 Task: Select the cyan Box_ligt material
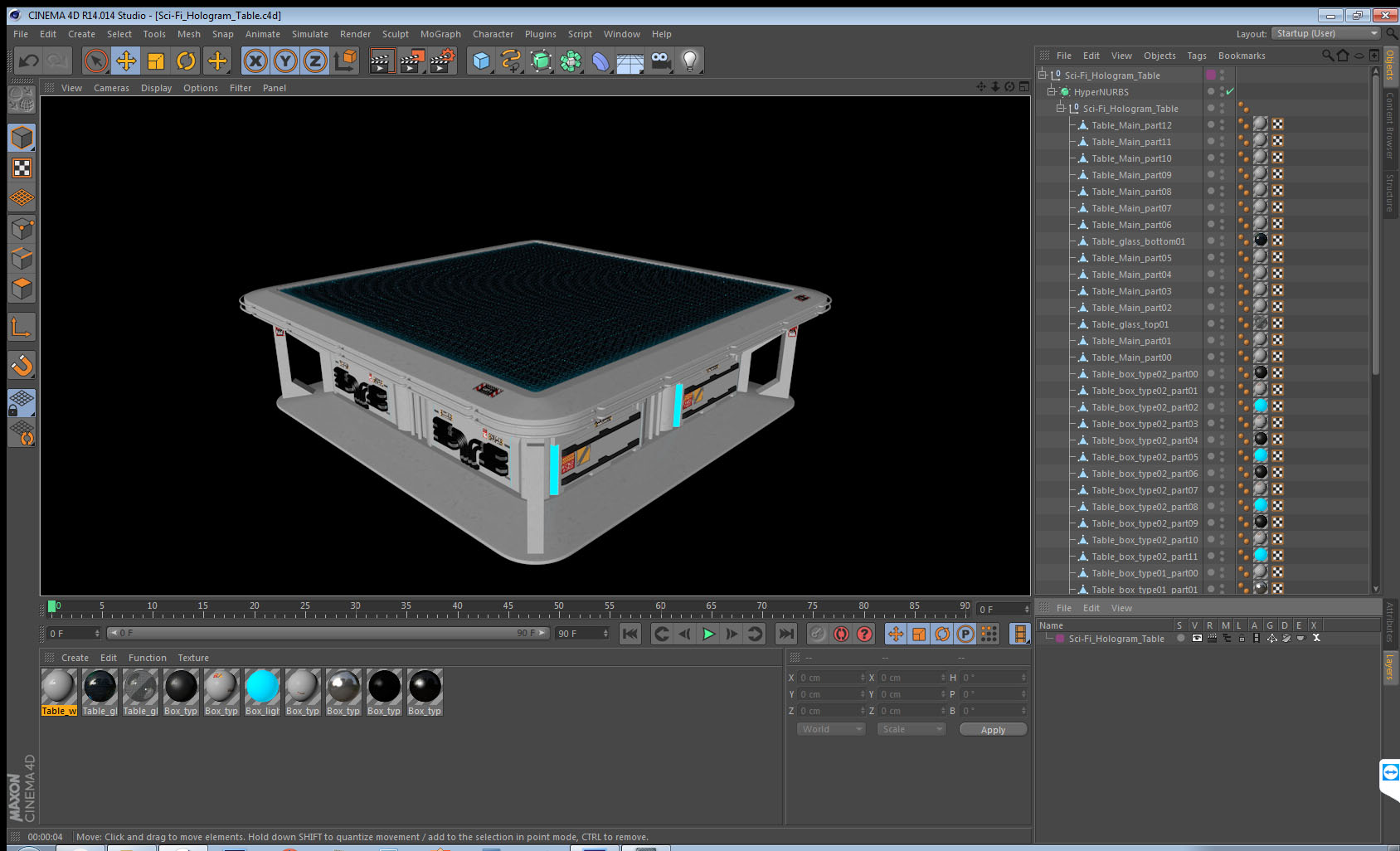point(262,692)
